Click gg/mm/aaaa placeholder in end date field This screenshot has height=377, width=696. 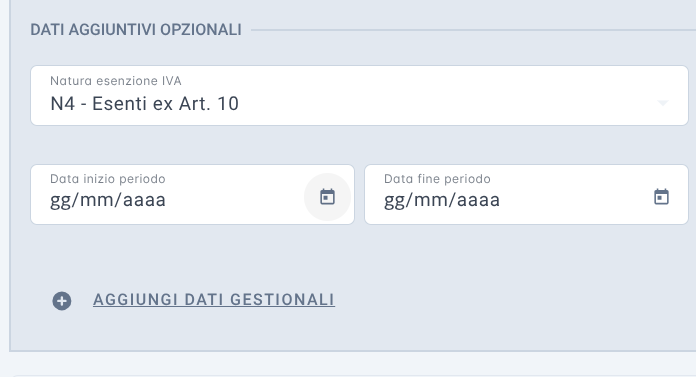click(442, 200)
